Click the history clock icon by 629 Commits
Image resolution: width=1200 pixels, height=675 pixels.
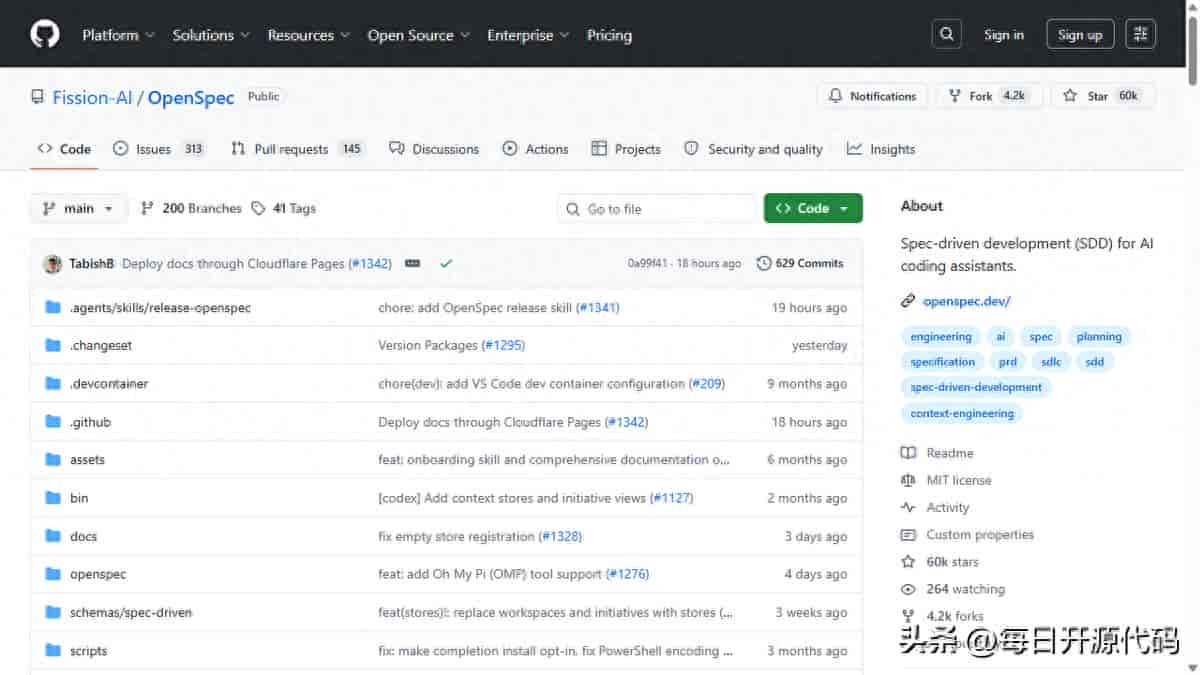pos(764,263)
